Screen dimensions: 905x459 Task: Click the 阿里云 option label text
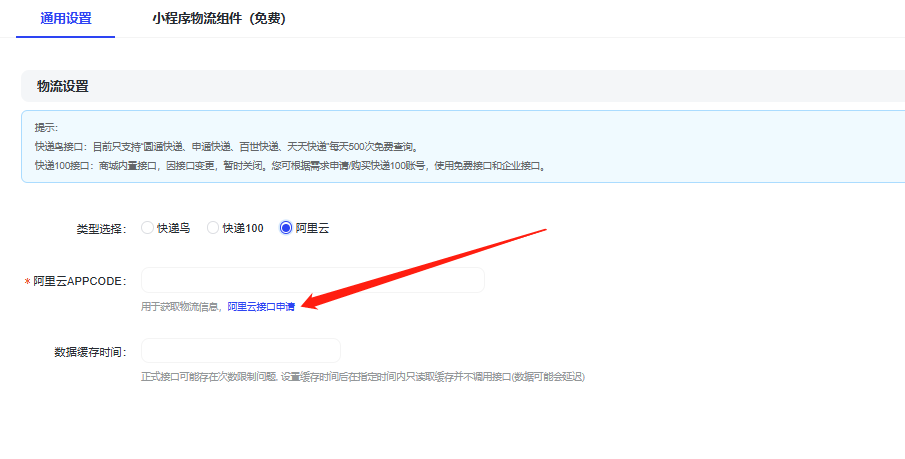pos(312,228)
